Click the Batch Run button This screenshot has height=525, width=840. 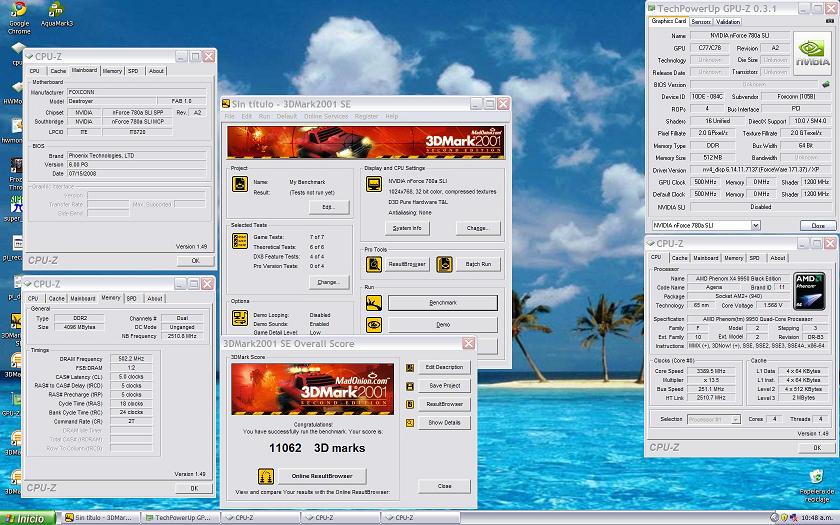tap(478, 264)
